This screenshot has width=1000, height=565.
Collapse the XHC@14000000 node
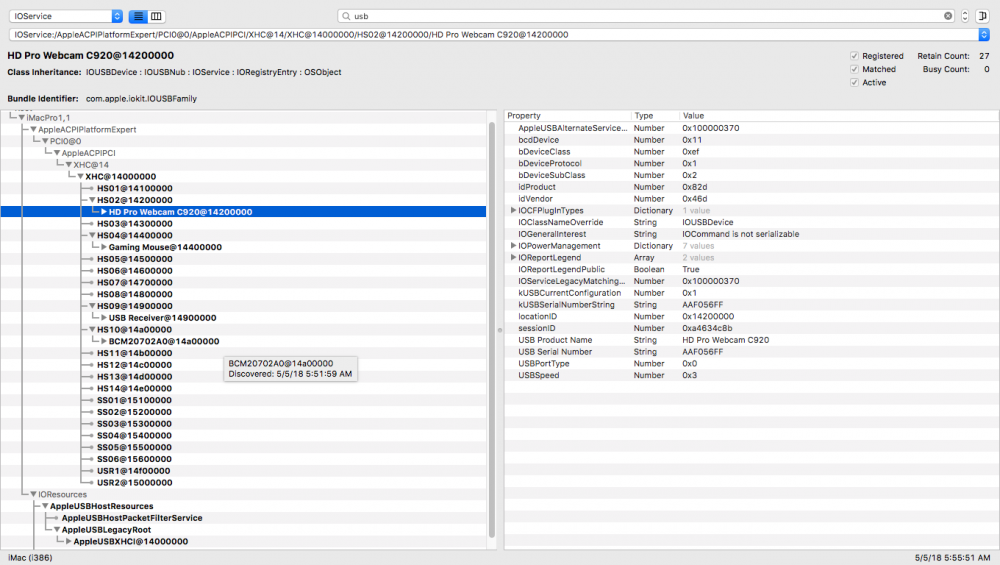click(80, 177)
